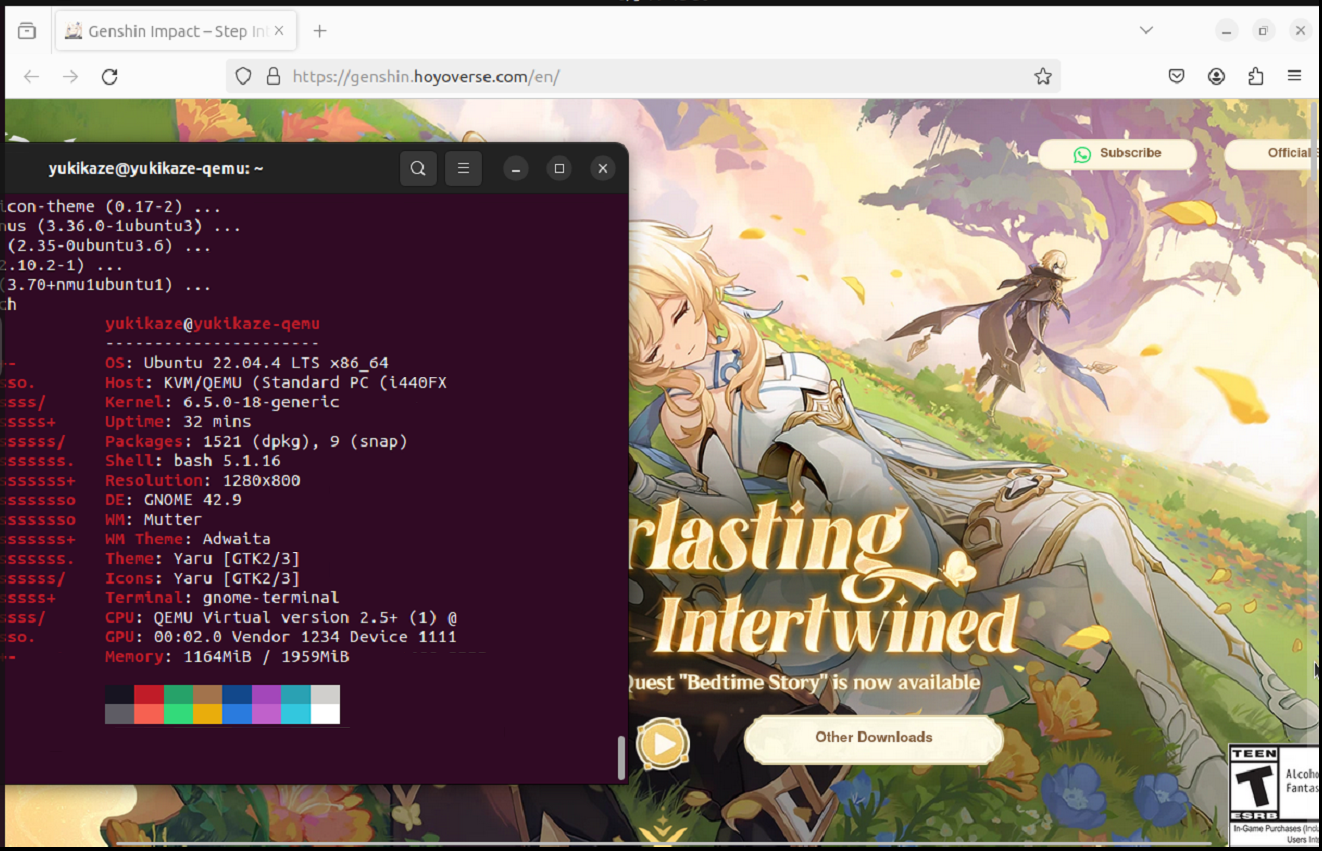Click the ESRB Teen rating badge
The width and height of the screenshot is (1322, 851).
click(1254, 782)
